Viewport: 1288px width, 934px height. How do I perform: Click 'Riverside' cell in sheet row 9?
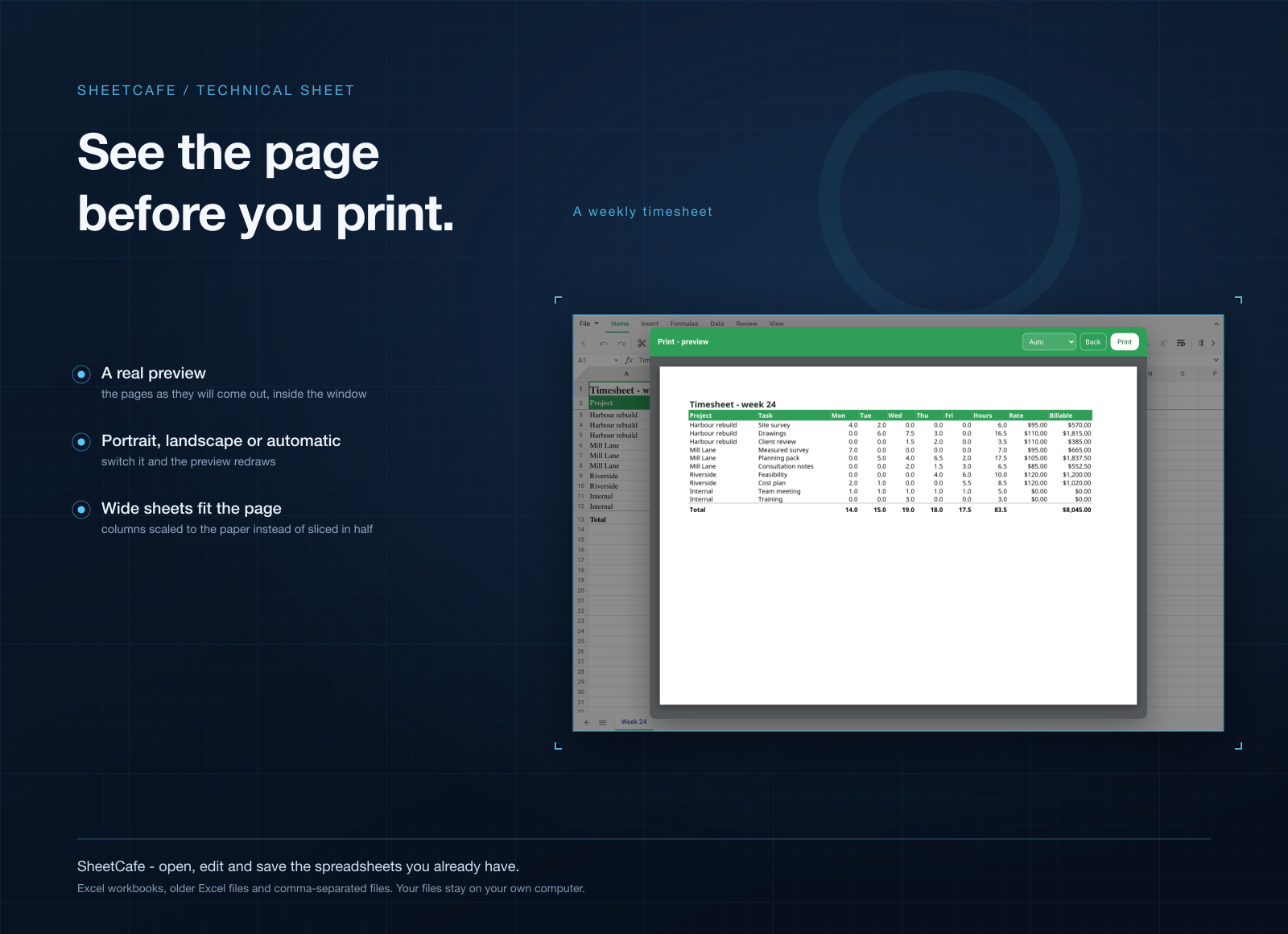(x=619, y=476)
